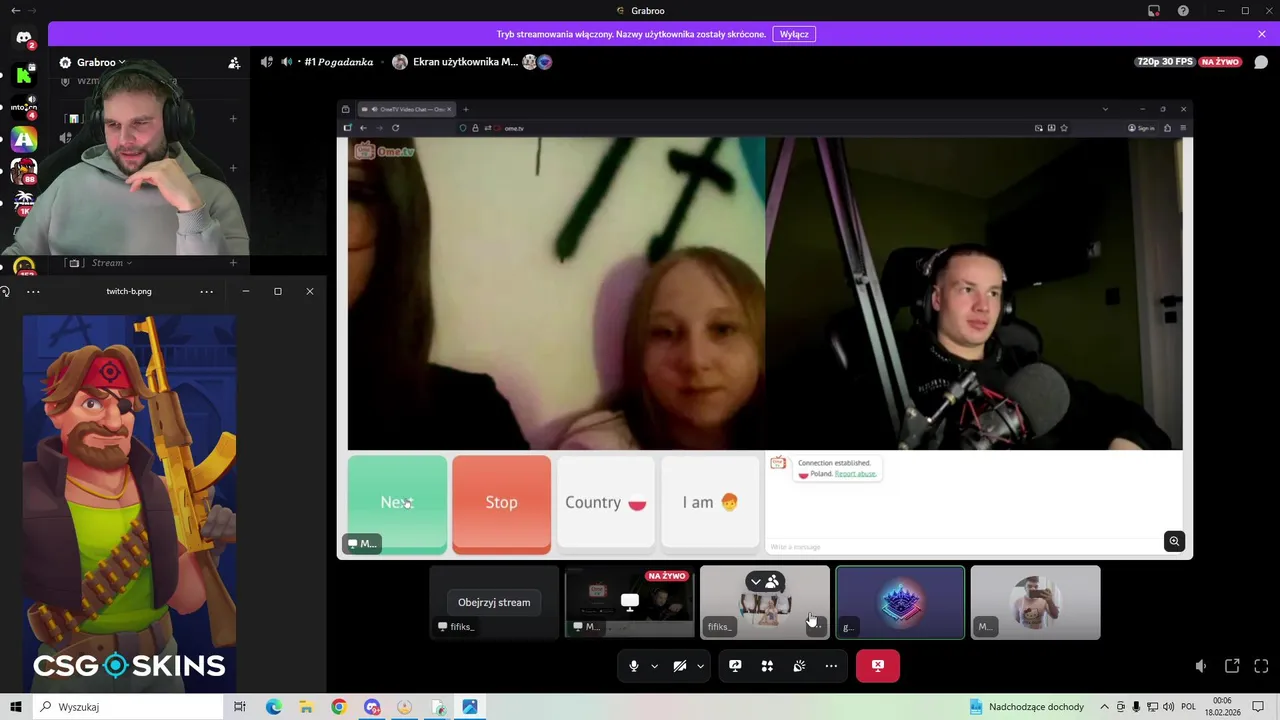Viewport: 1280px width, 720px height.
Task: Enter fullscreen mode for the stream
Action: [1261, 666]
